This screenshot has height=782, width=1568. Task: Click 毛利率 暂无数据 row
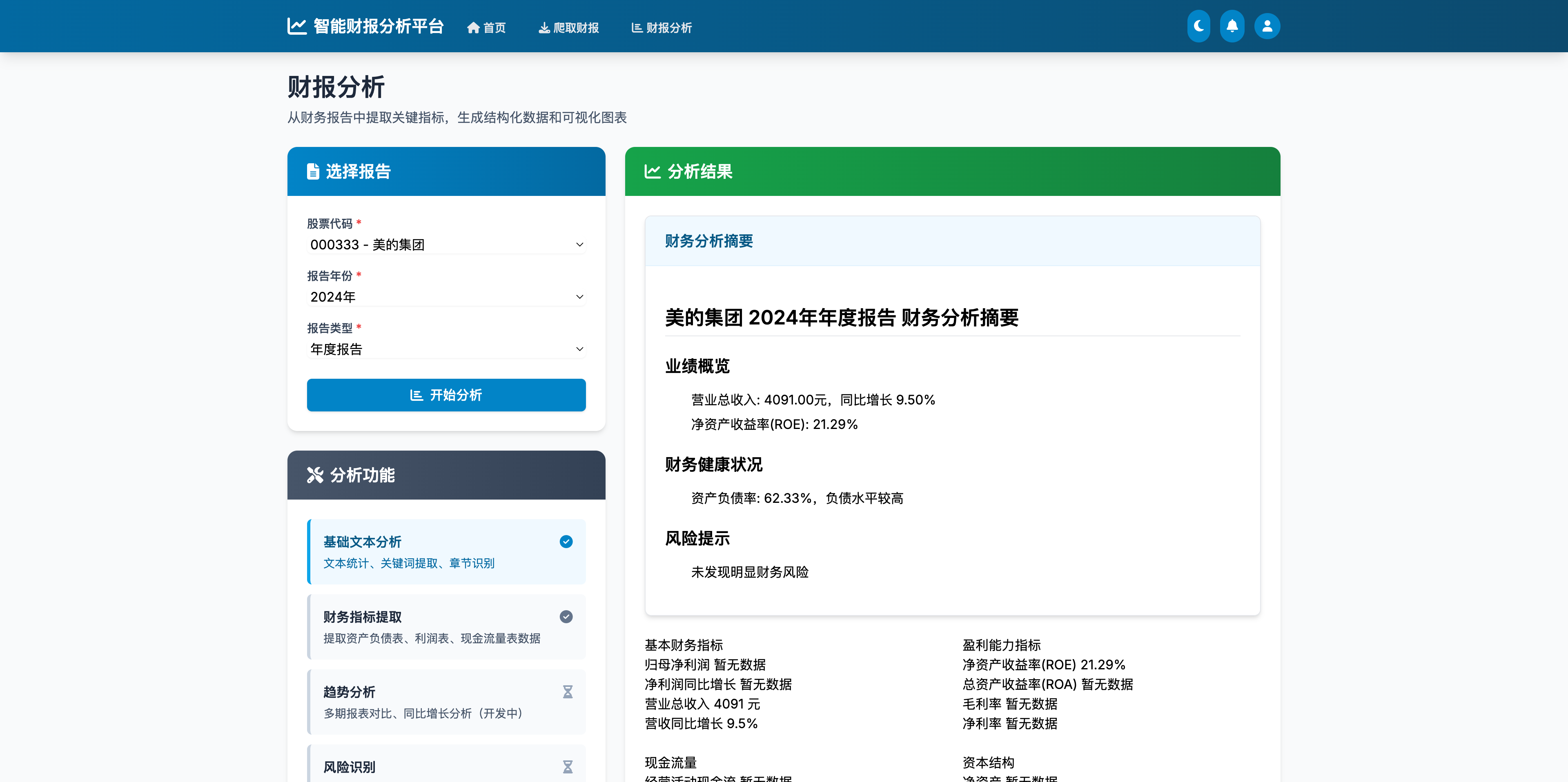(1010, 704)
